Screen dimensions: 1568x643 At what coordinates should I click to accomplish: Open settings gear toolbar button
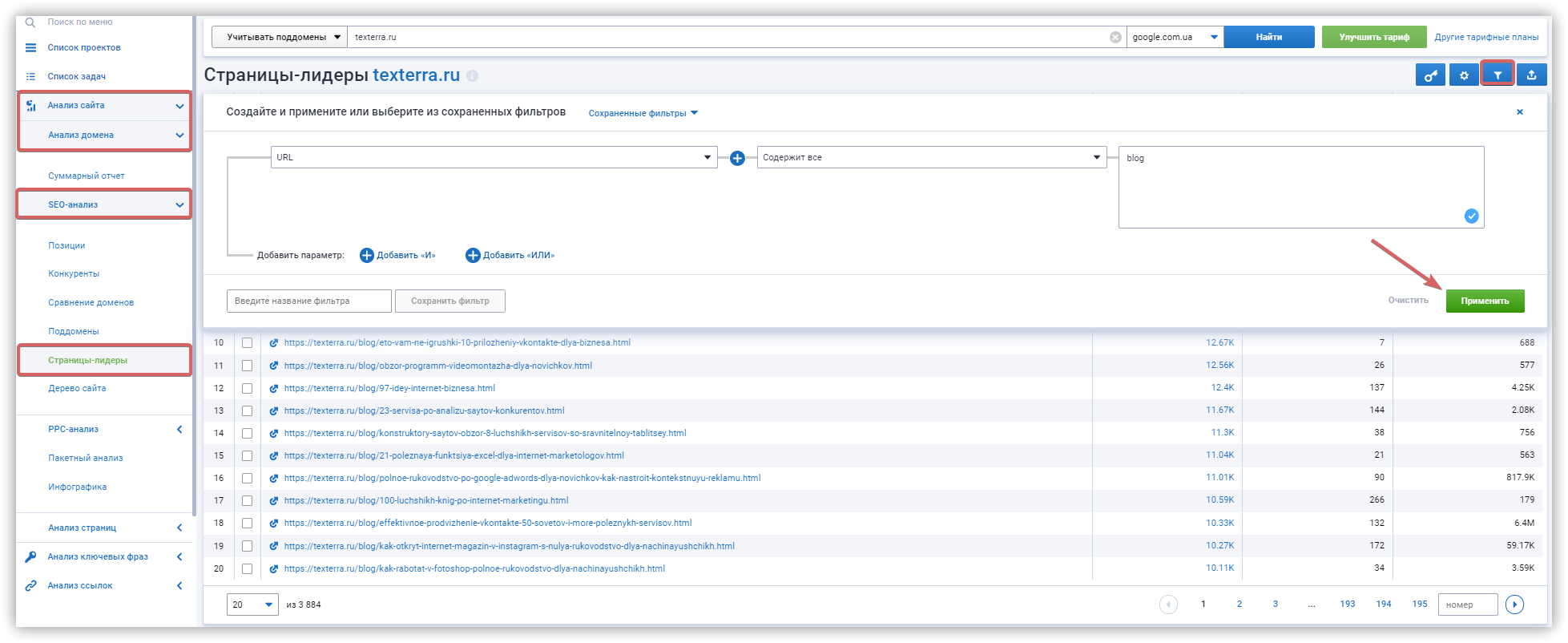coord(1464,75)
